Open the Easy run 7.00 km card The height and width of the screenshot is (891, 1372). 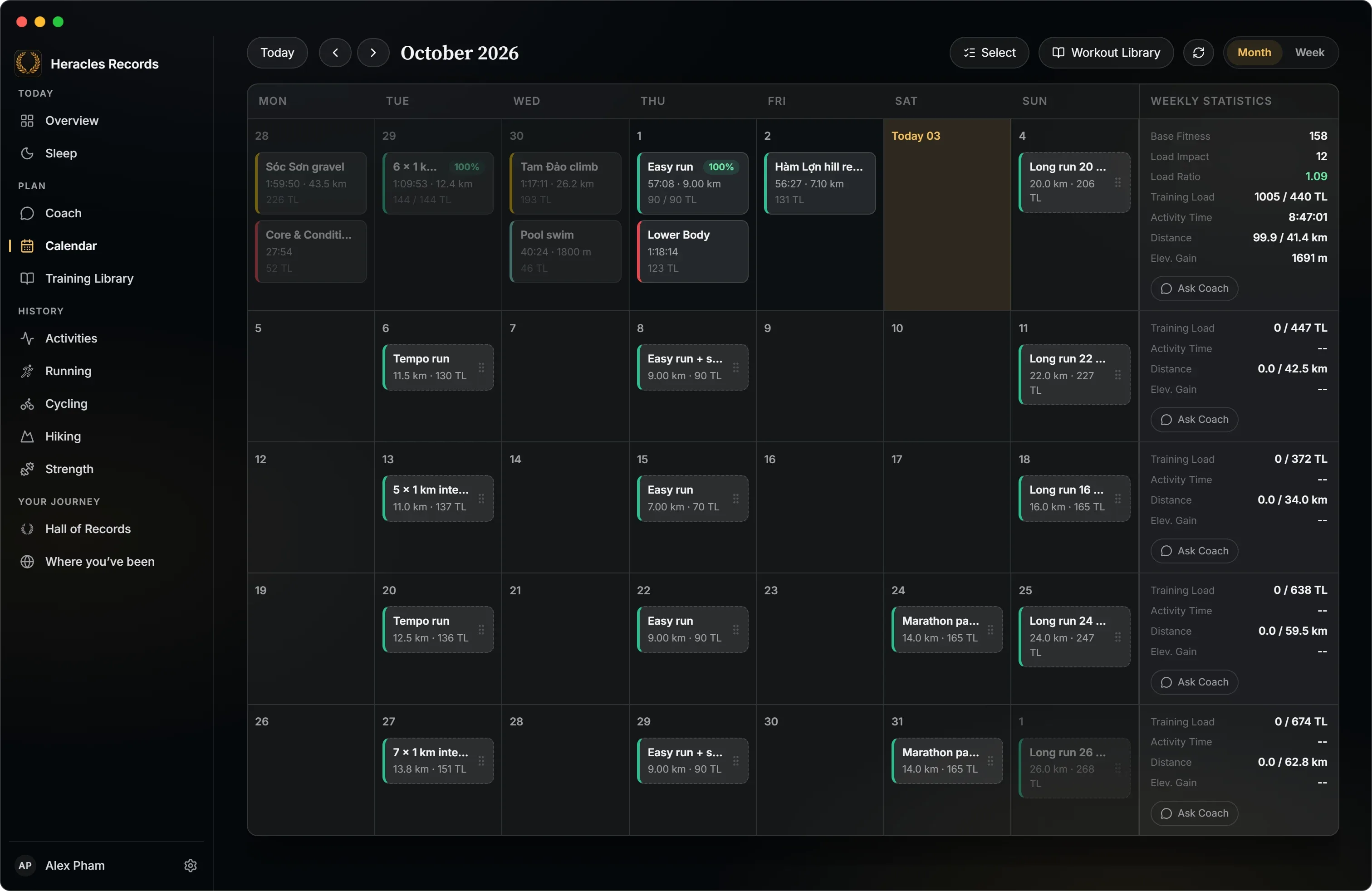point(692,498)
